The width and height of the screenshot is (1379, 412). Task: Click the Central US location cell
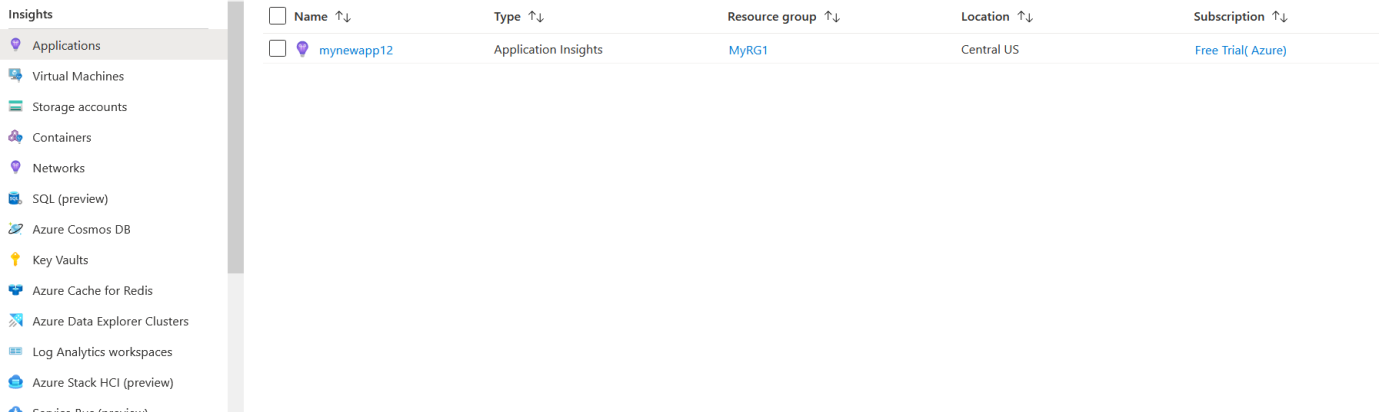[x=990, y=49]
